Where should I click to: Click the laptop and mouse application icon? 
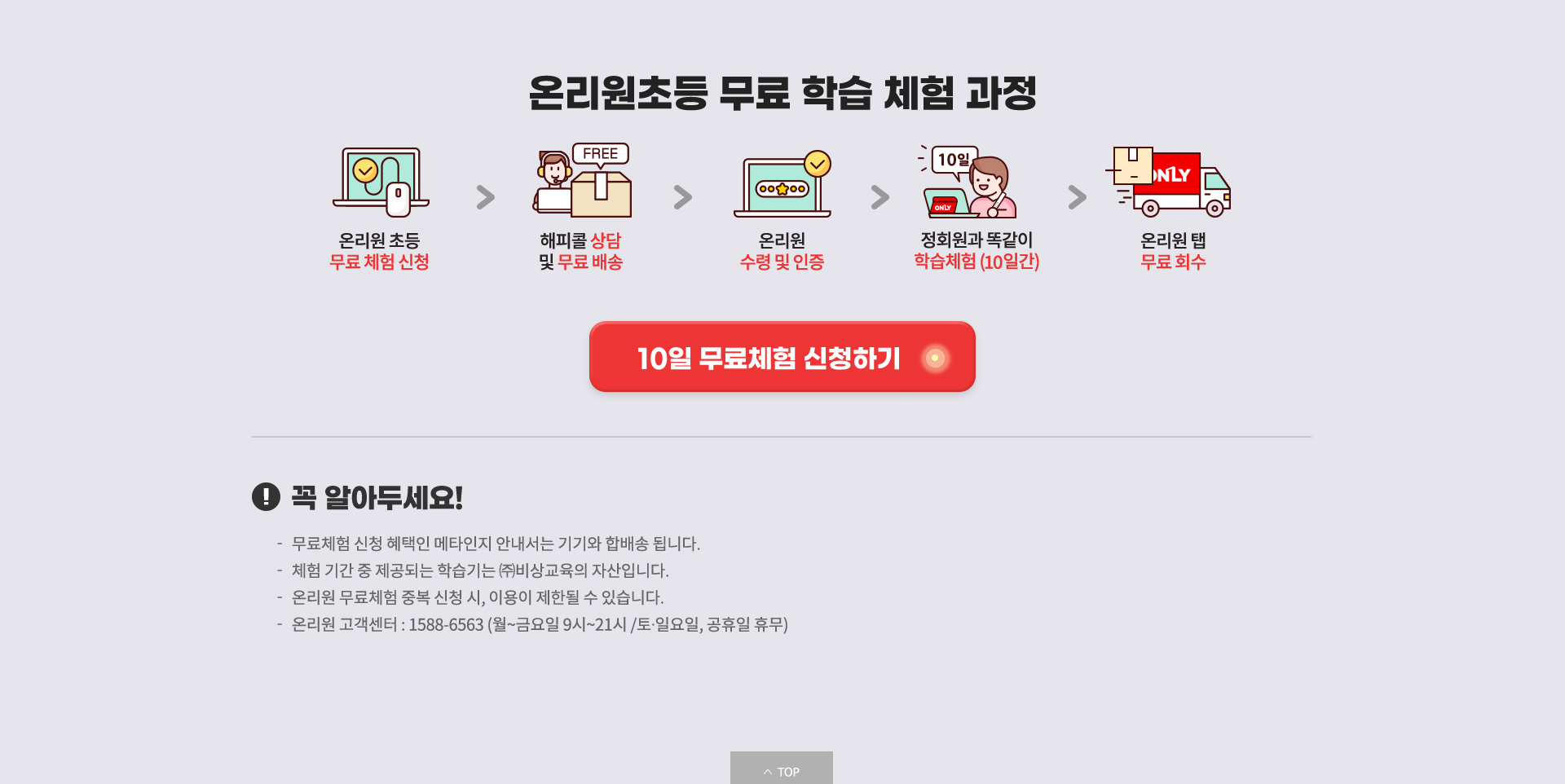381,182
